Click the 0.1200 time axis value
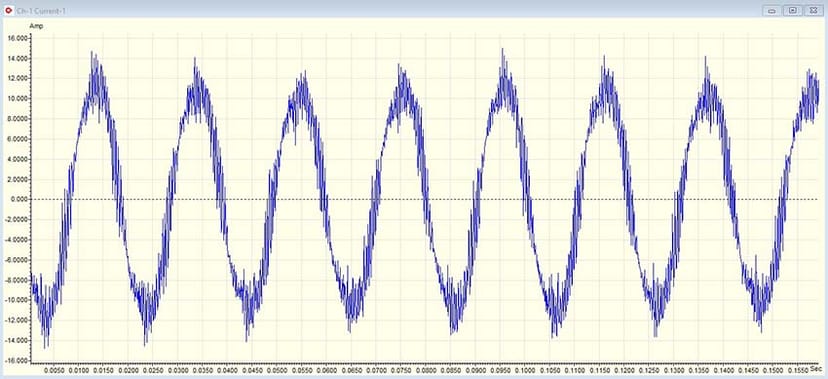Viewport: 828px width, 379px height. (625, 371)
